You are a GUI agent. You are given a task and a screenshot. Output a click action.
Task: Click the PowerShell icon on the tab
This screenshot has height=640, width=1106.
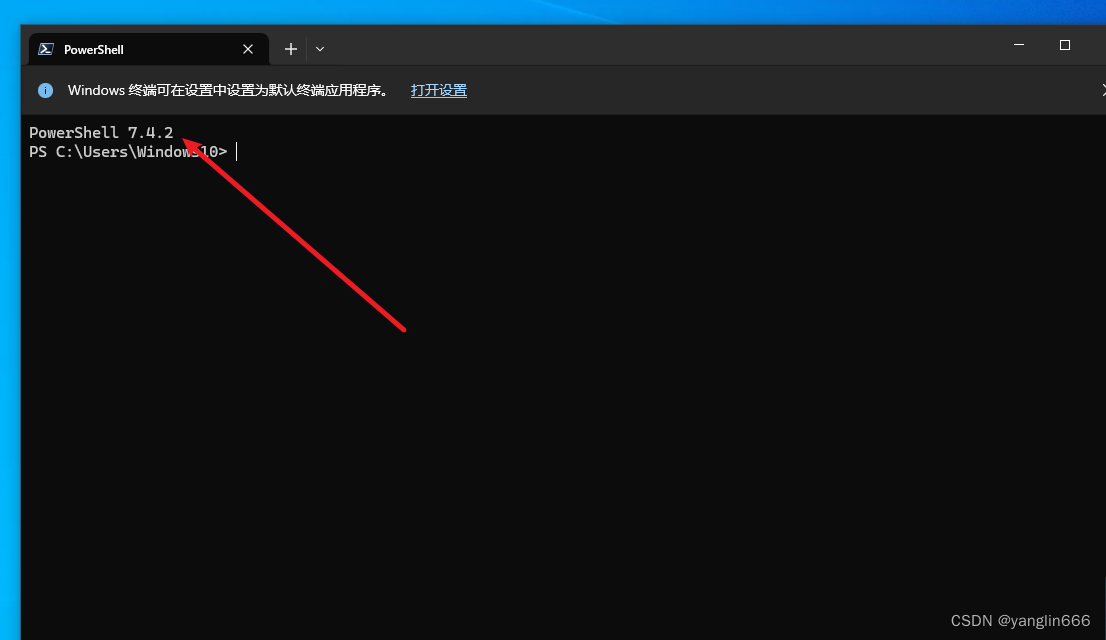click(x=46, y=49)
